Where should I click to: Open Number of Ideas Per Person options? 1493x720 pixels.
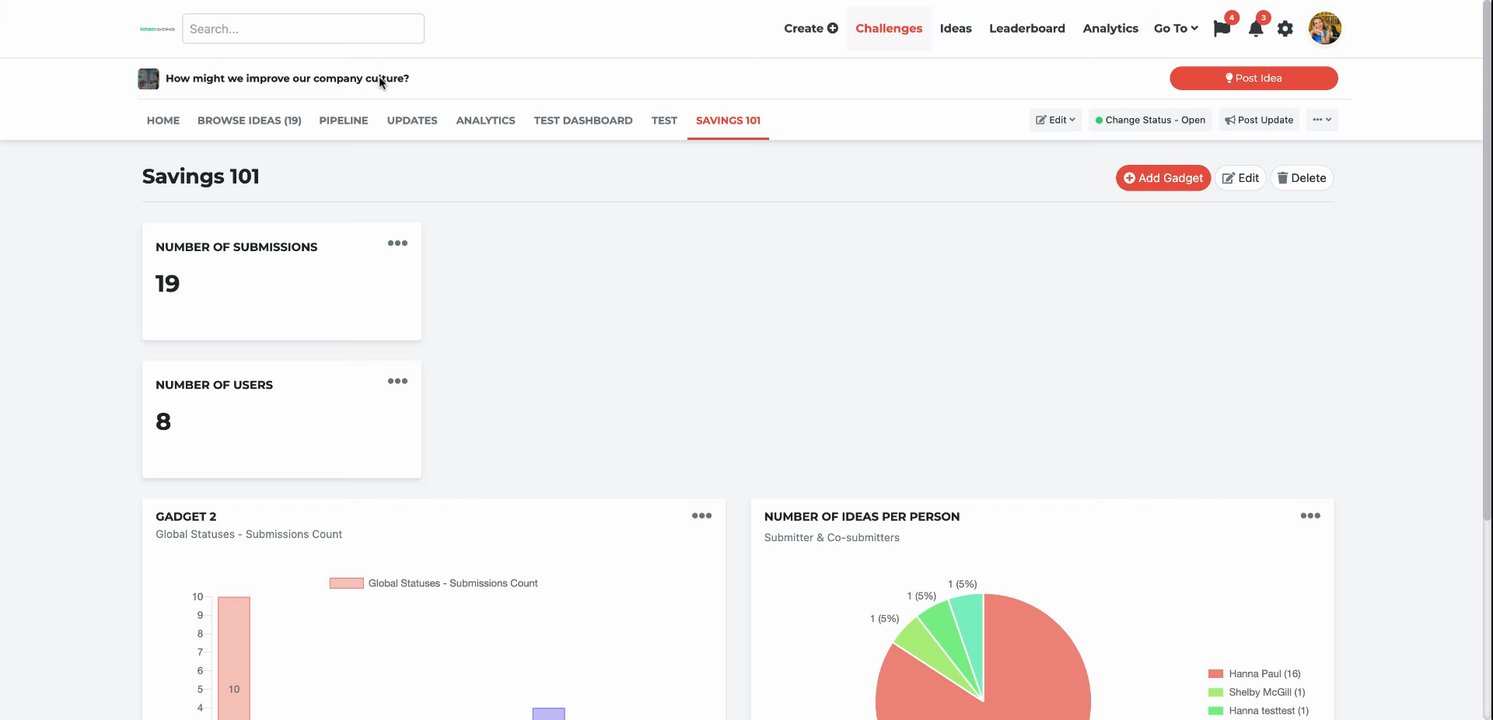(x=1310, y=516)
